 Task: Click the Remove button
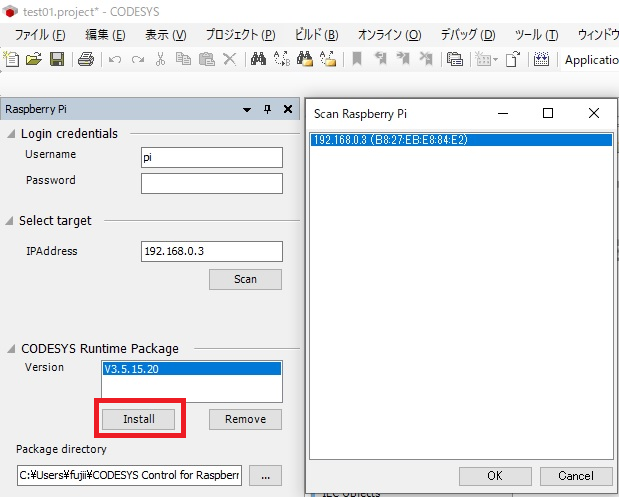245,419
